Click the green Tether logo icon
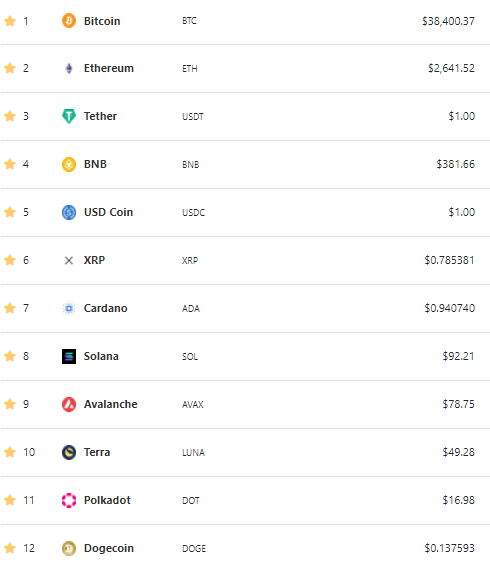This screenshot has width=490, height=572. click(x=69, y=116)
